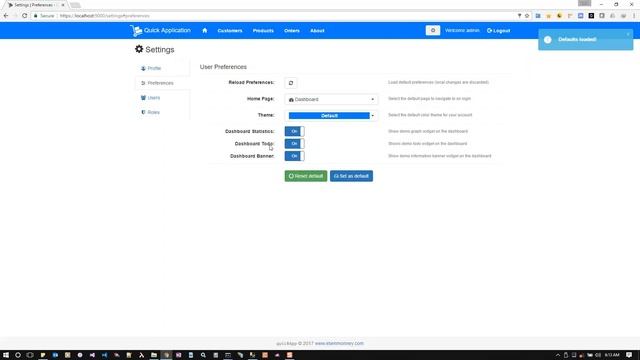Go to the Home page icon

tap(205, 31)
